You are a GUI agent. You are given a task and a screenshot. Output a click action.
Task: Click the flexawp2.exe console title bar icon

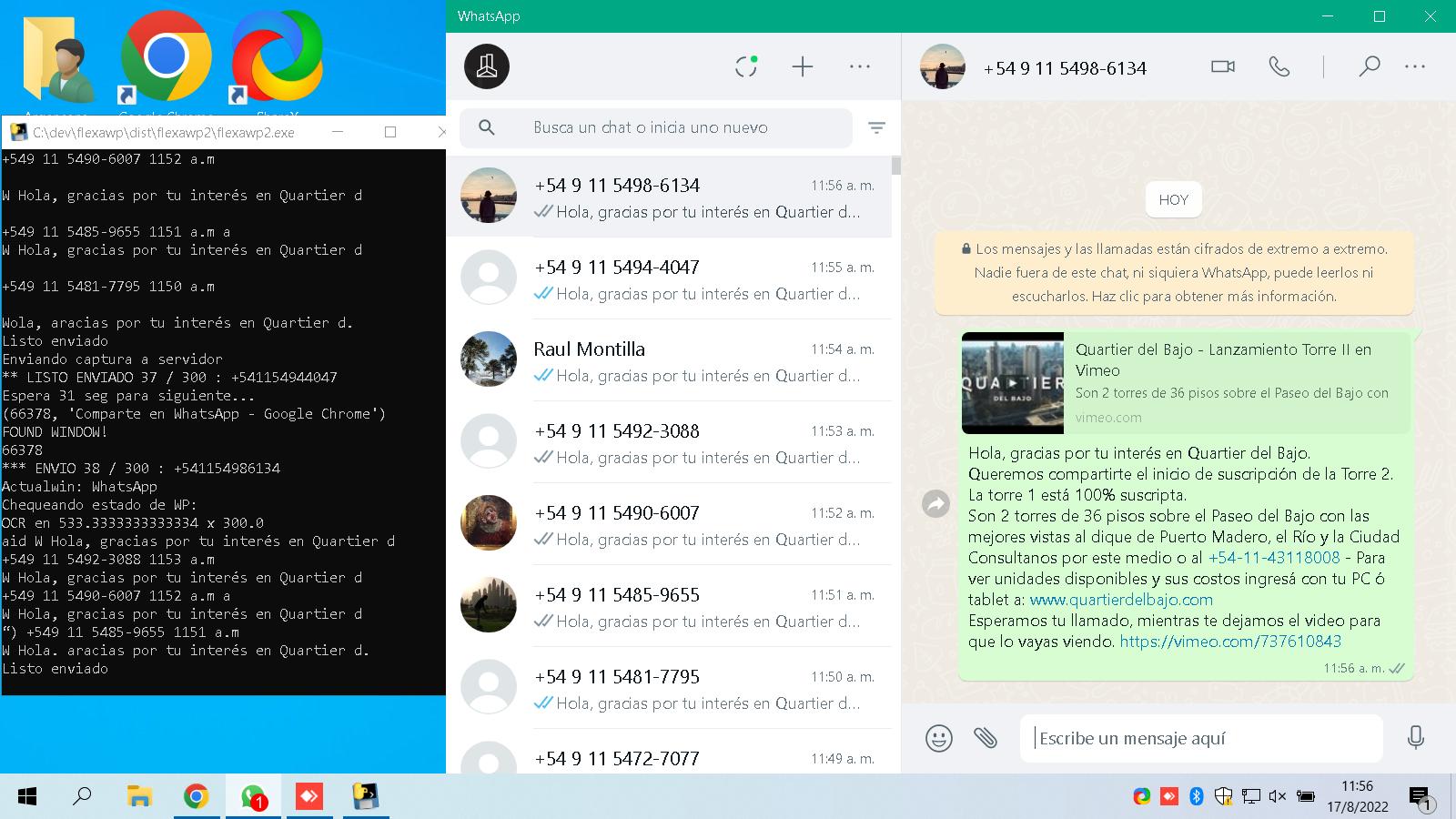click(x=17, y=132)
